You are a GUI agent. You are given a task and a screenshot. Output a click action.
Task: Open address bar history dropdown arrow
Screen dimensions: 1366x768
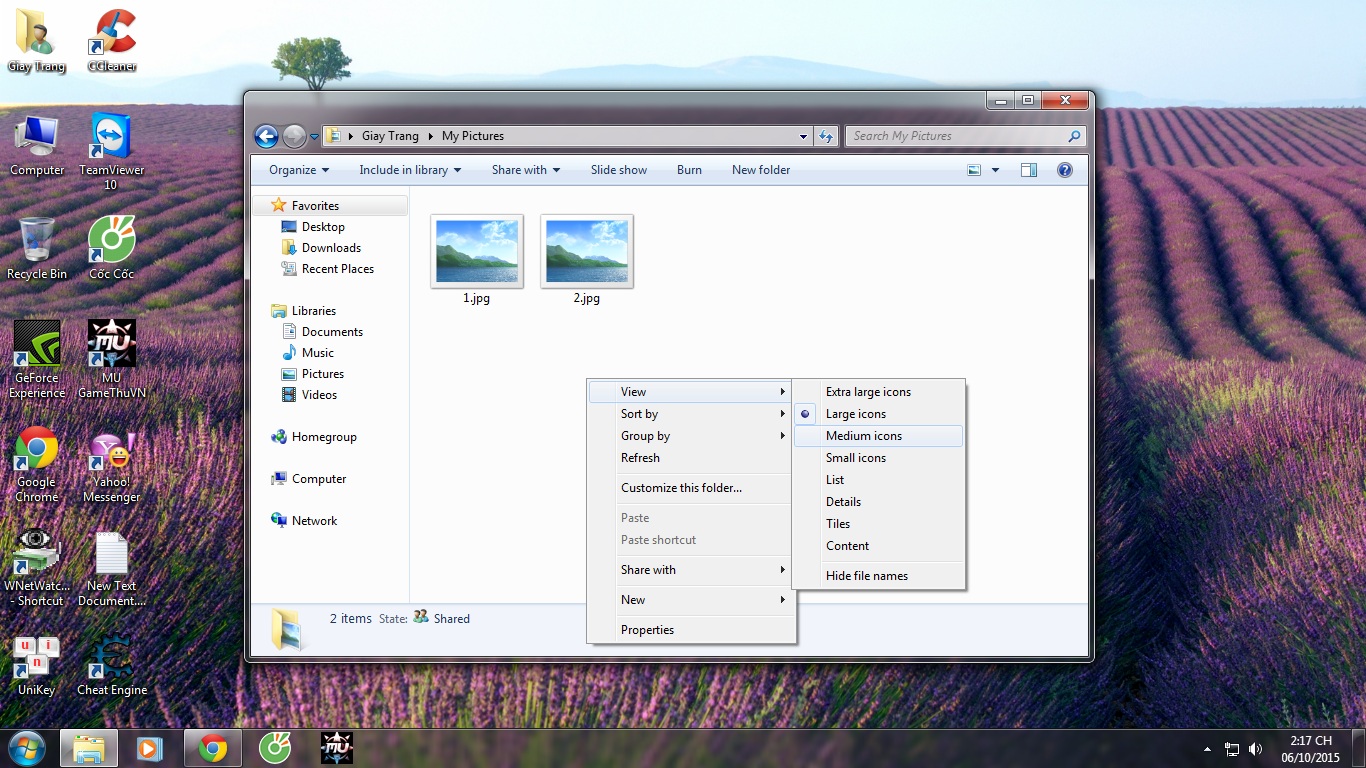(804, 136)
